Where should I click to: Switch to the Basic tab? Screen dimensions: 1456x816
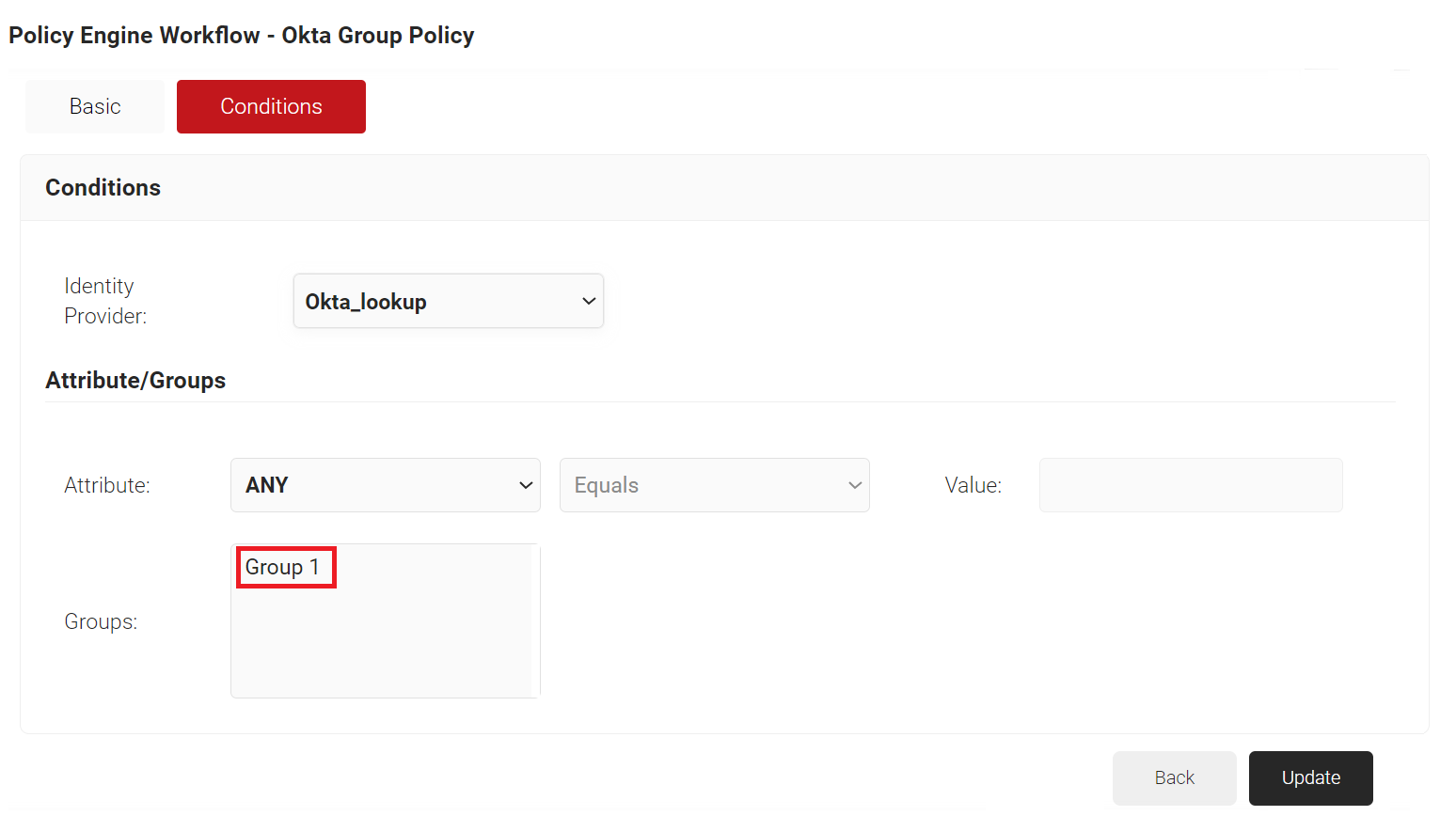[x=95, y=106]
